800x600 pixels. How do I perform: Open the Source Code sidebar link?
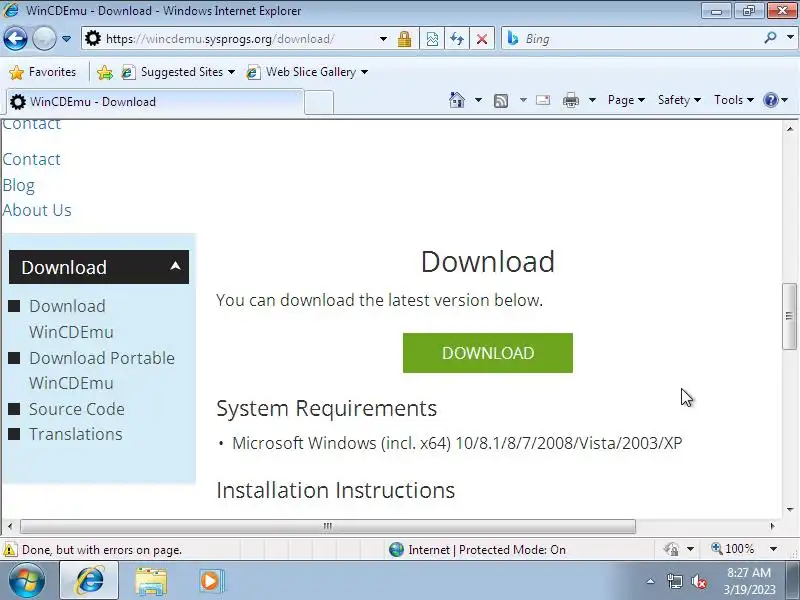coord(77,409)
